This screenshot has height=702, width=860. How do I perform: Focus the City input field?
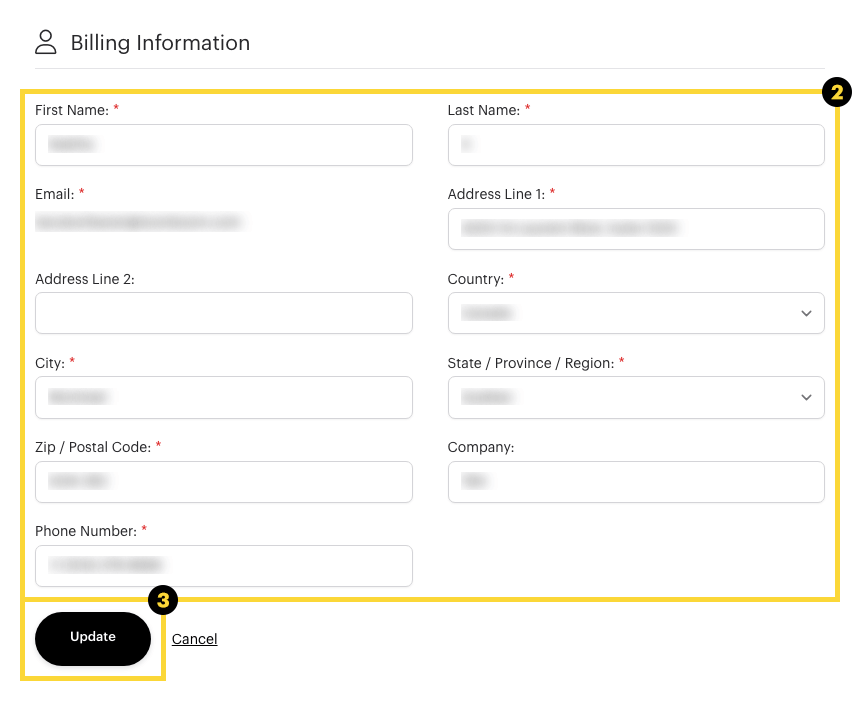[x=223, y=397]
